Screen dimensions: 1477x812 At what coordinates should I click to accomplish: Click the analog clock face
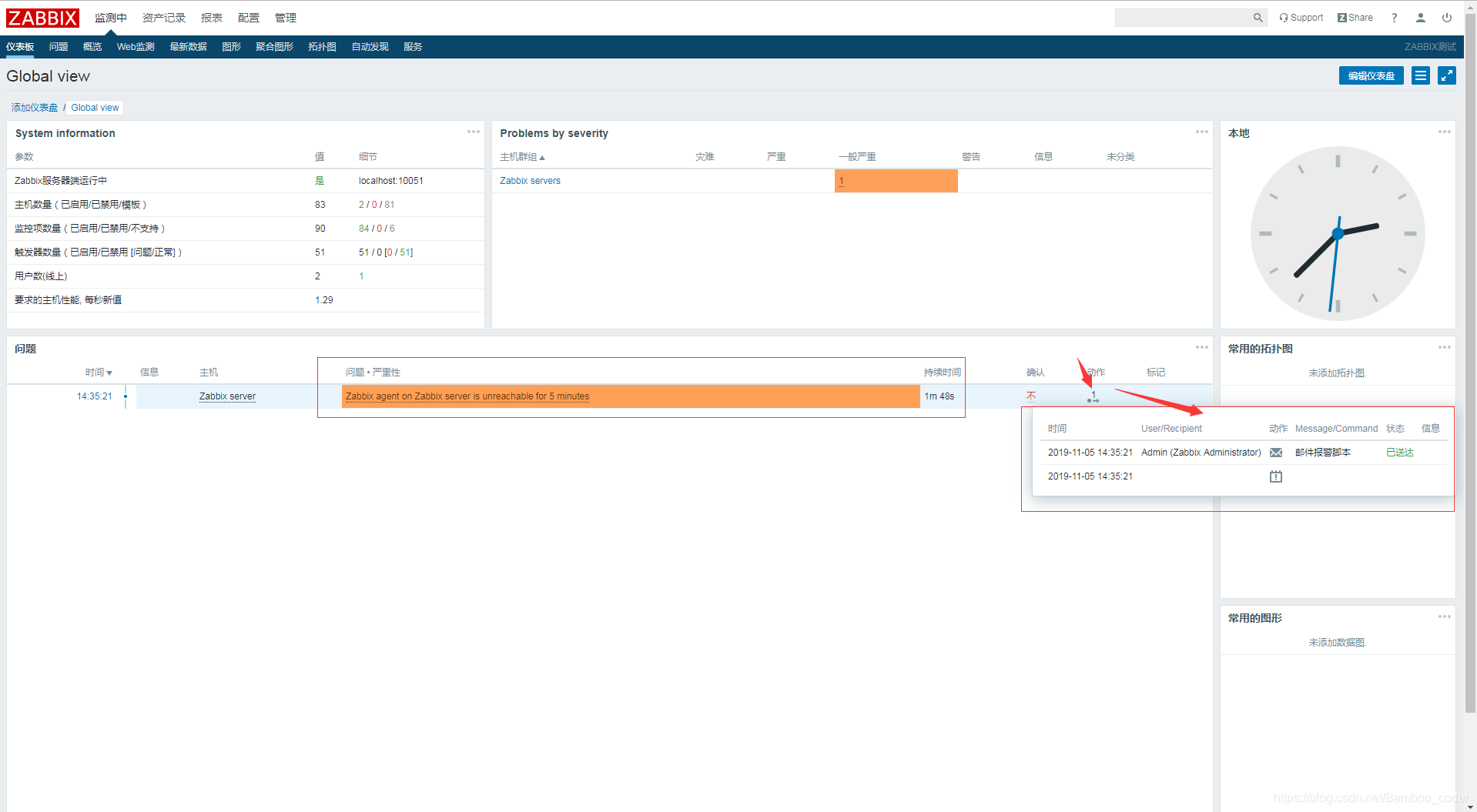pos(1338,233)
